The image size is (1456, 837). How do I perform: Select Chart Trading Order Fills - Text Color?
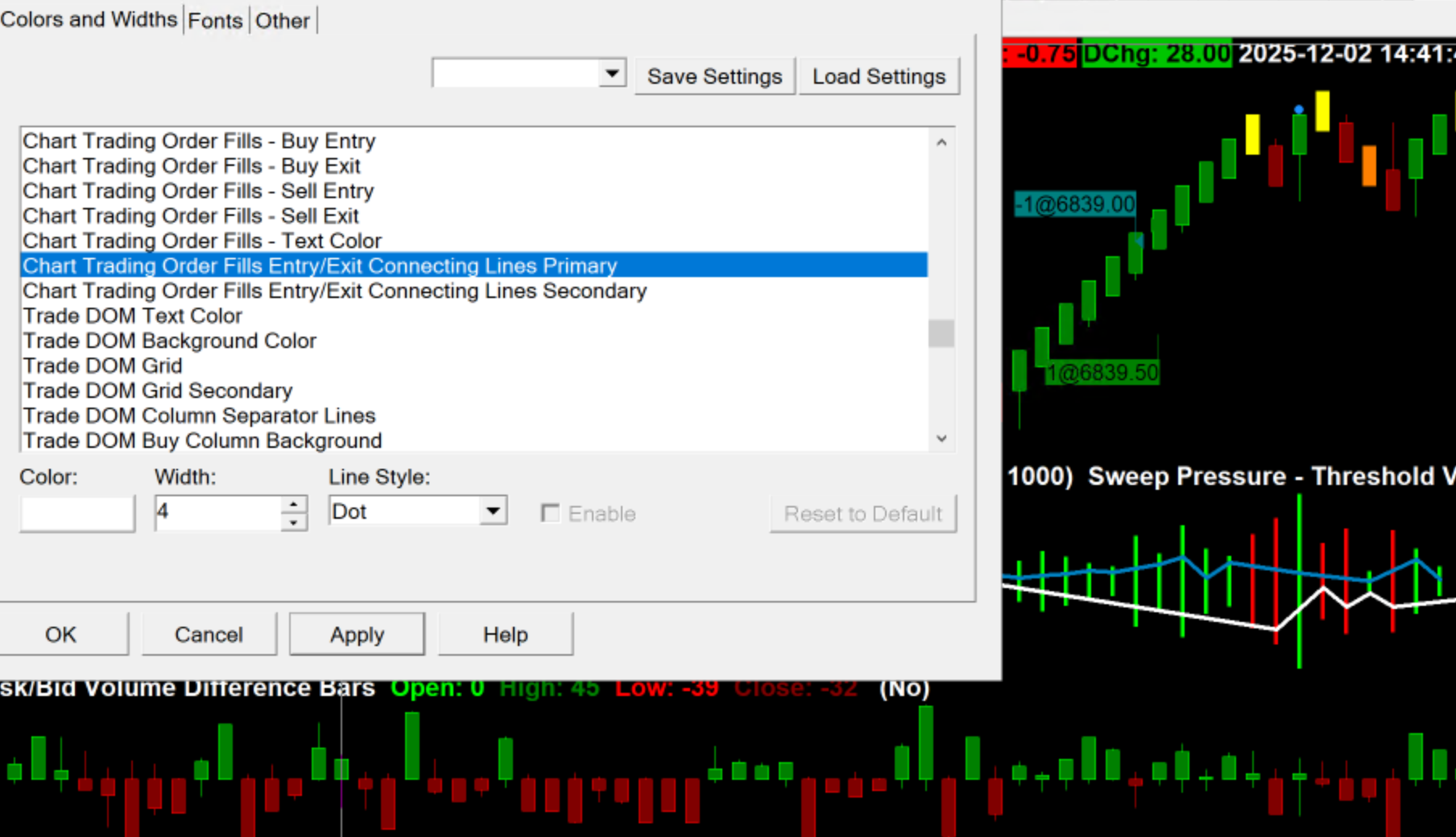[474, 241]
